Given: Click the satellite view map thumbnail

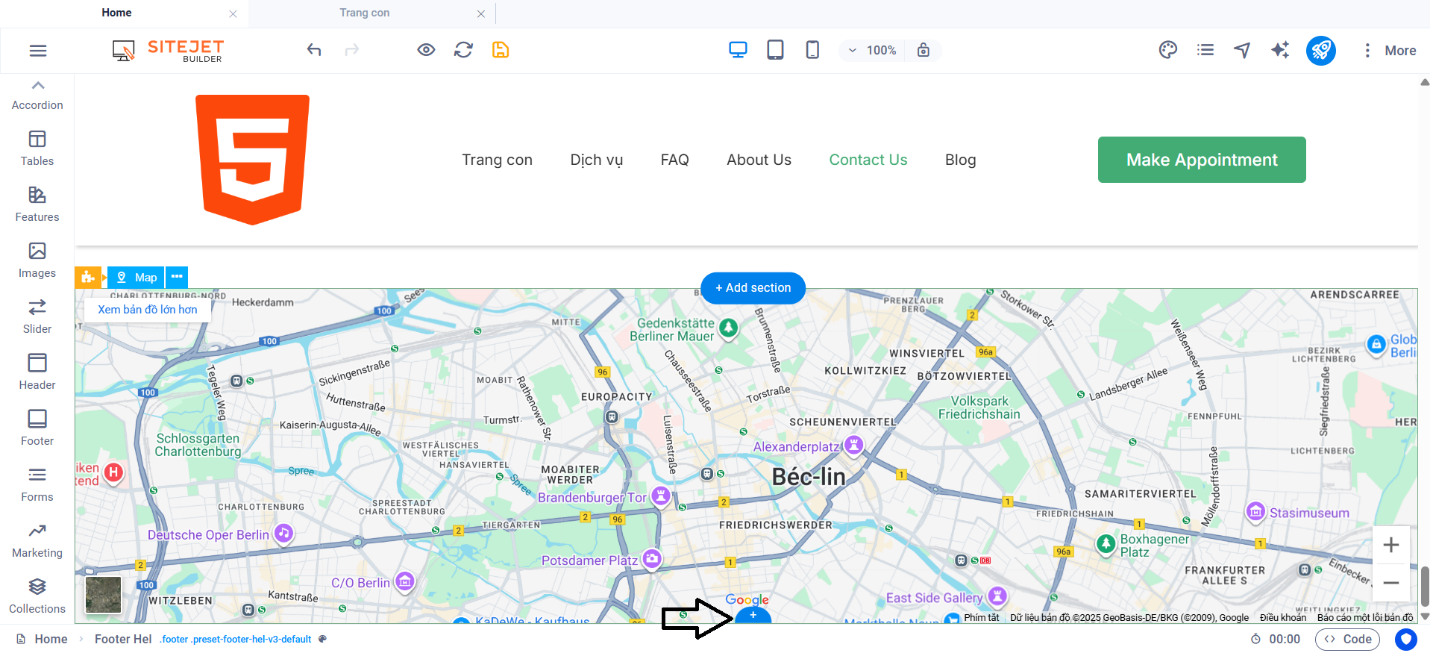Looking at the screenshot, I should (x=103, y=594).
